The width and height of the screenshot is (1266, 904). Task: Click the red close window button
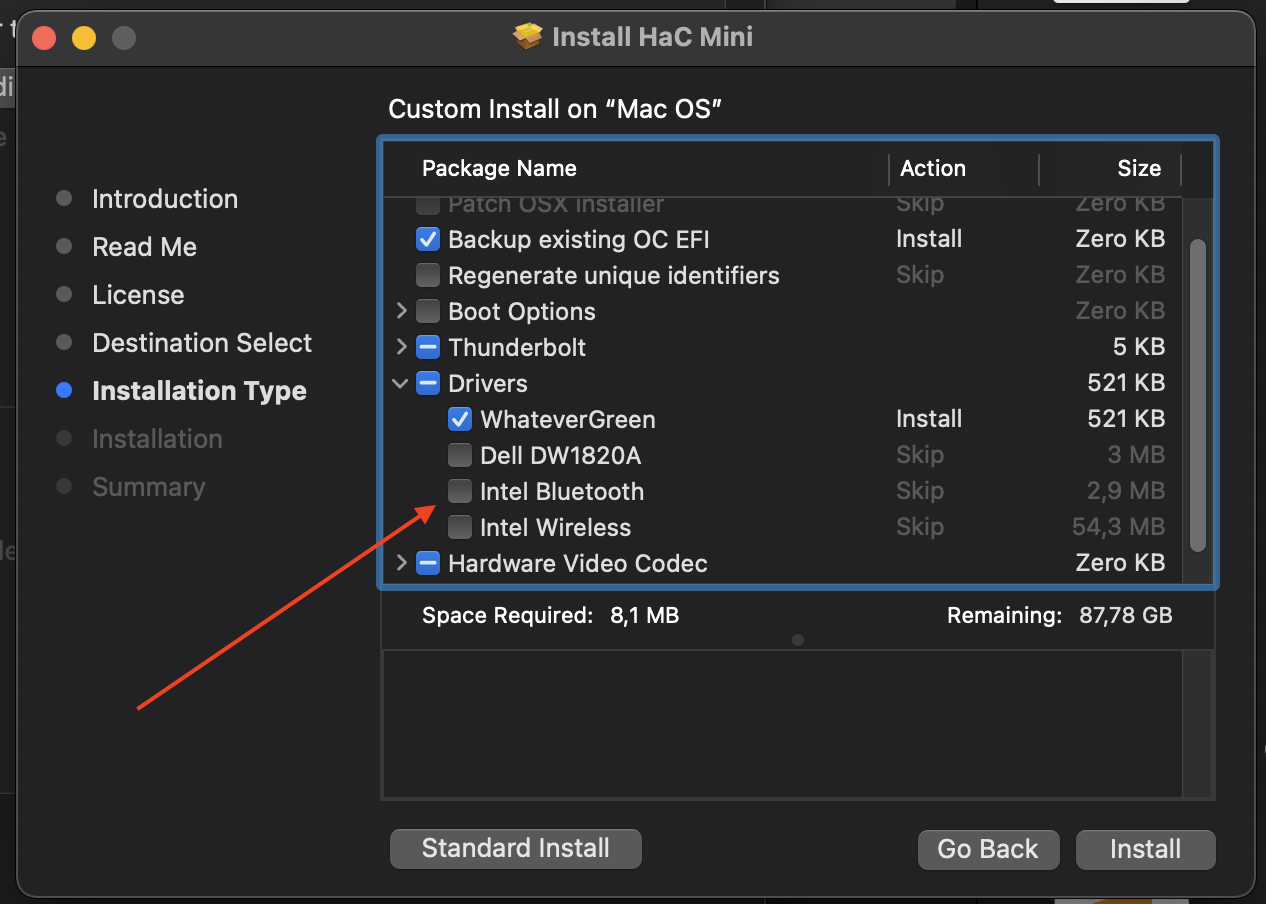point(44,38)
